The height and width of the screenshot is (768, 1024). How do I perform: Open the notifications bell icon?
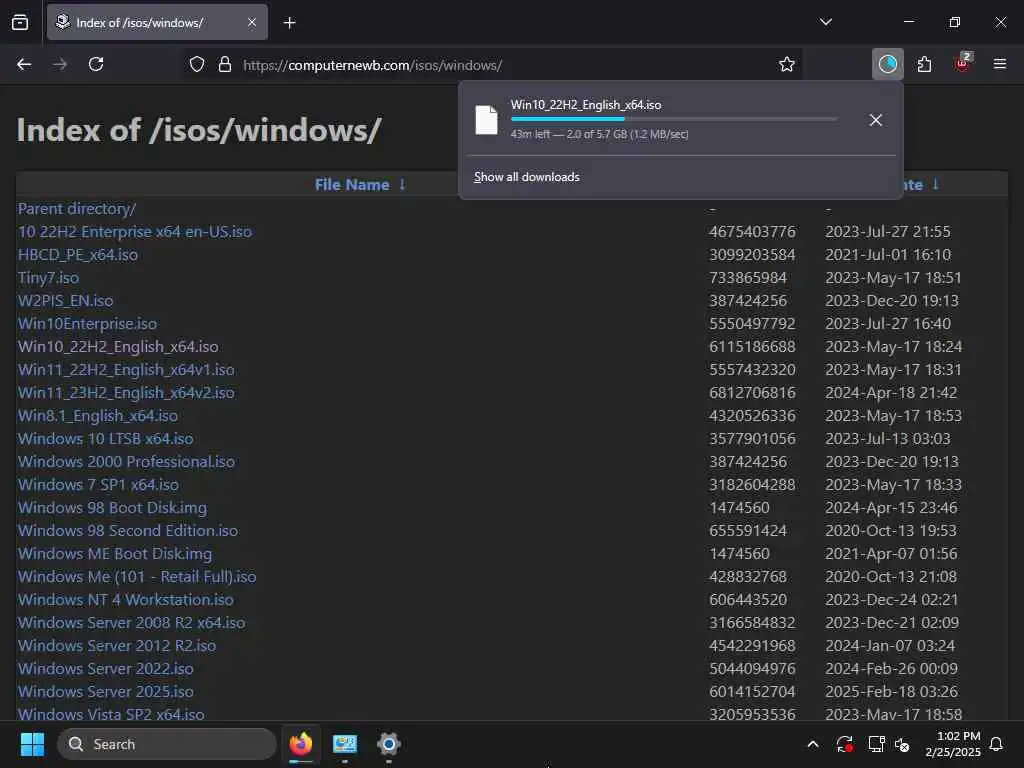pos(997,744)
